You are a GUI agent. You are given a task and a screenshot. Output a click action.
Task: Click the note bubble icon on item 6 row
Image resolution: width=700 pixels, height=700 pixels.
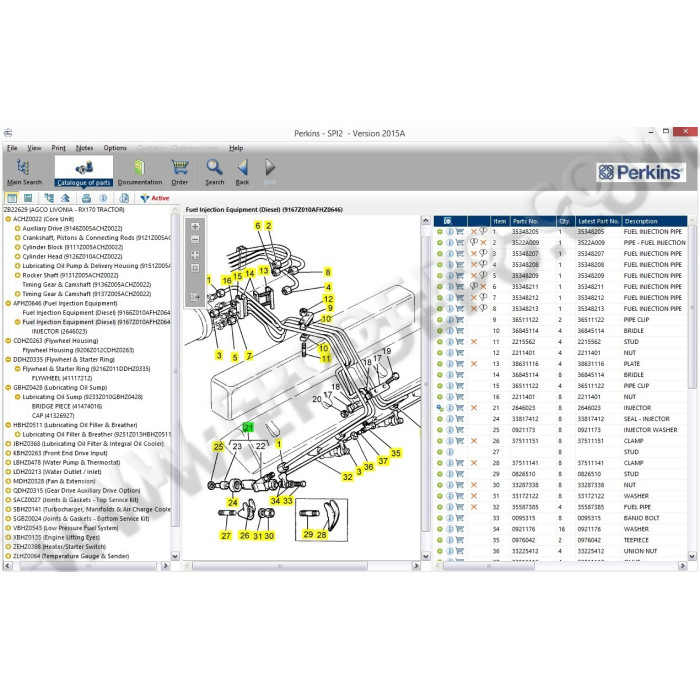pyautogui.click(x=474, y=286)
